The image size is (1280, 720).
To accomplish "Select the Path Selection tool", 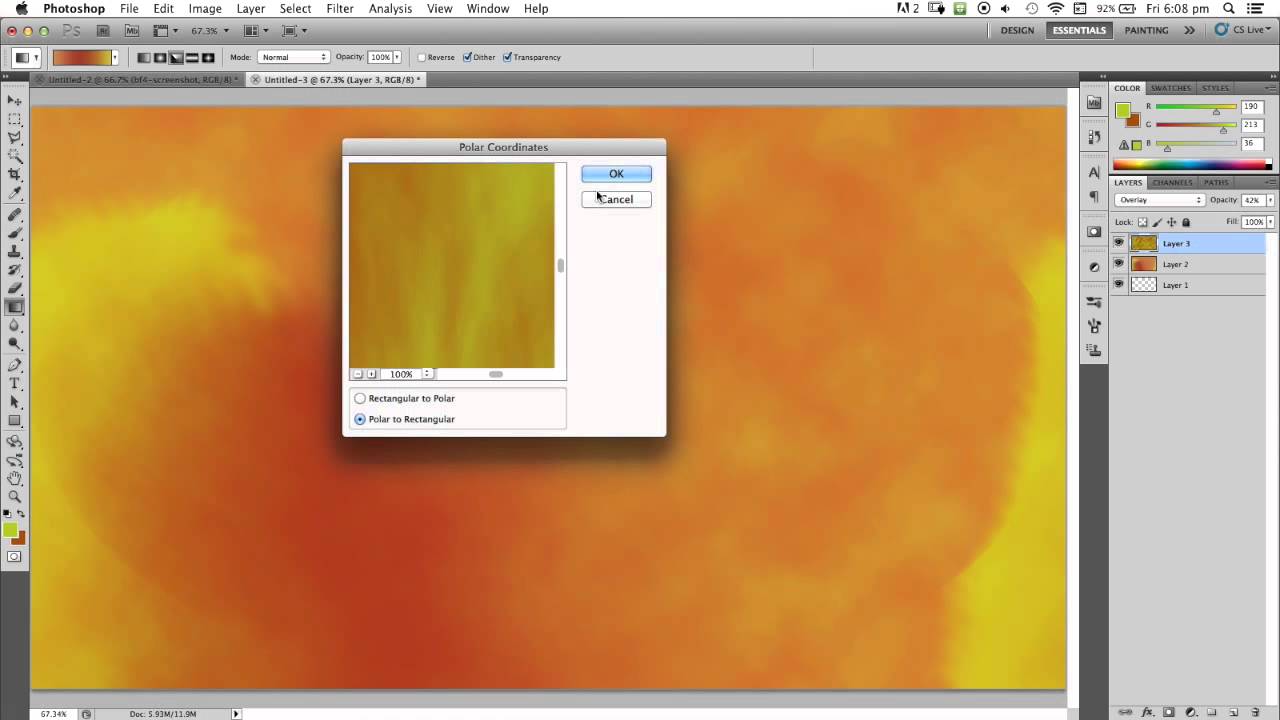I will click(15, 402).
